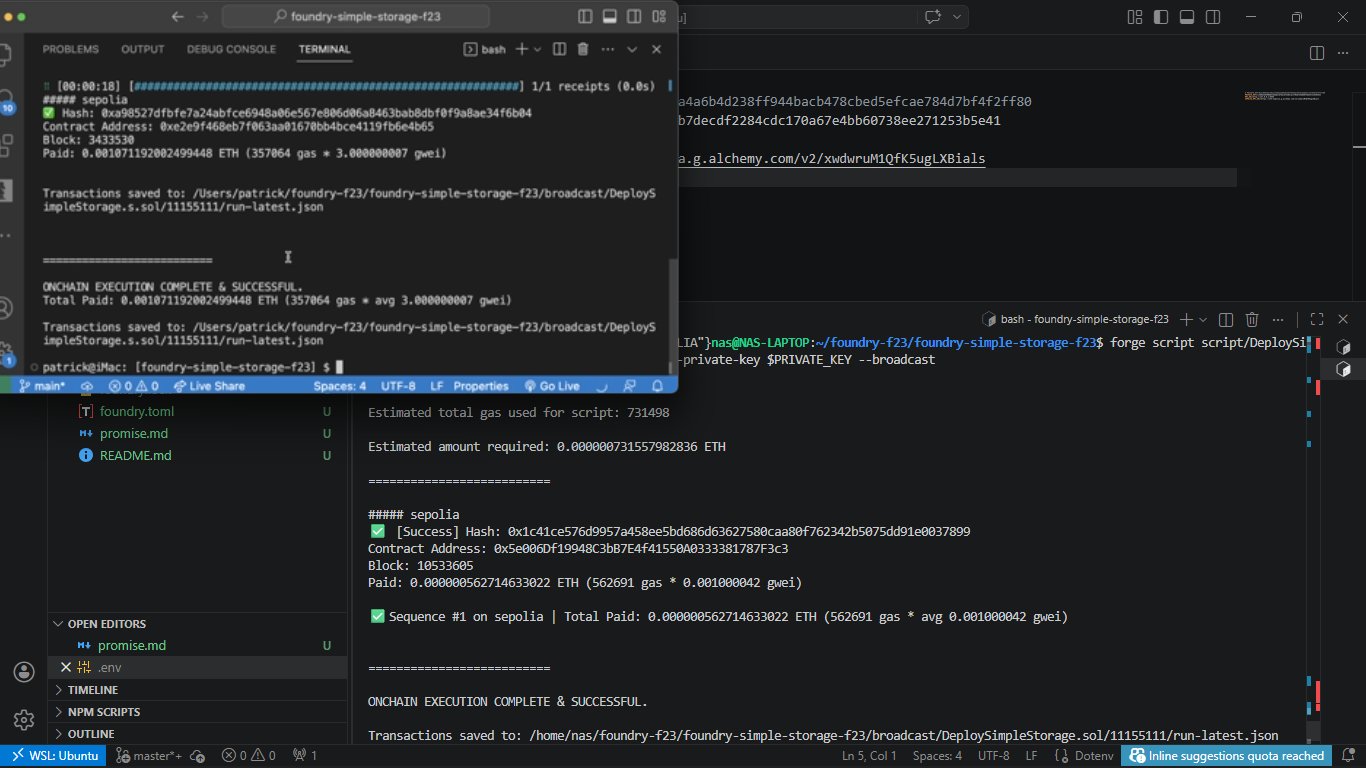1366x768 pixels.
Task: Close the .env file in Open Editors
Action: [66, 667]
